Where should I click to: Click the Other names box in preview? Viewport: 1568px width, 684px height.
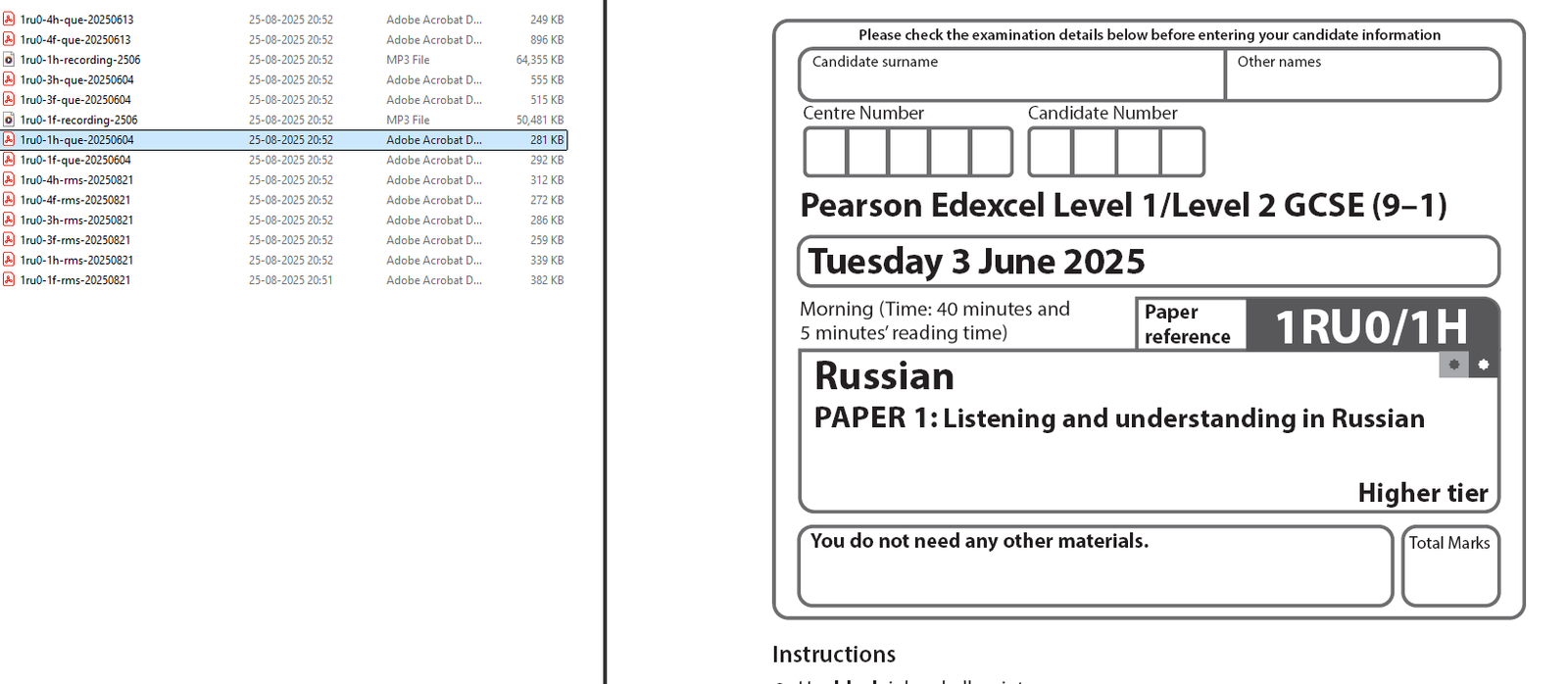click(x=1362, y=74)
